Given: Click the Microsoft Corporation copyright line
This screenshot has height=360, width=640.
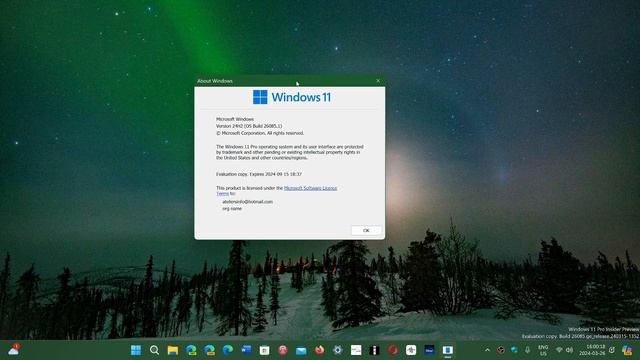Looking at the screenshot, I should pos(260,133).
